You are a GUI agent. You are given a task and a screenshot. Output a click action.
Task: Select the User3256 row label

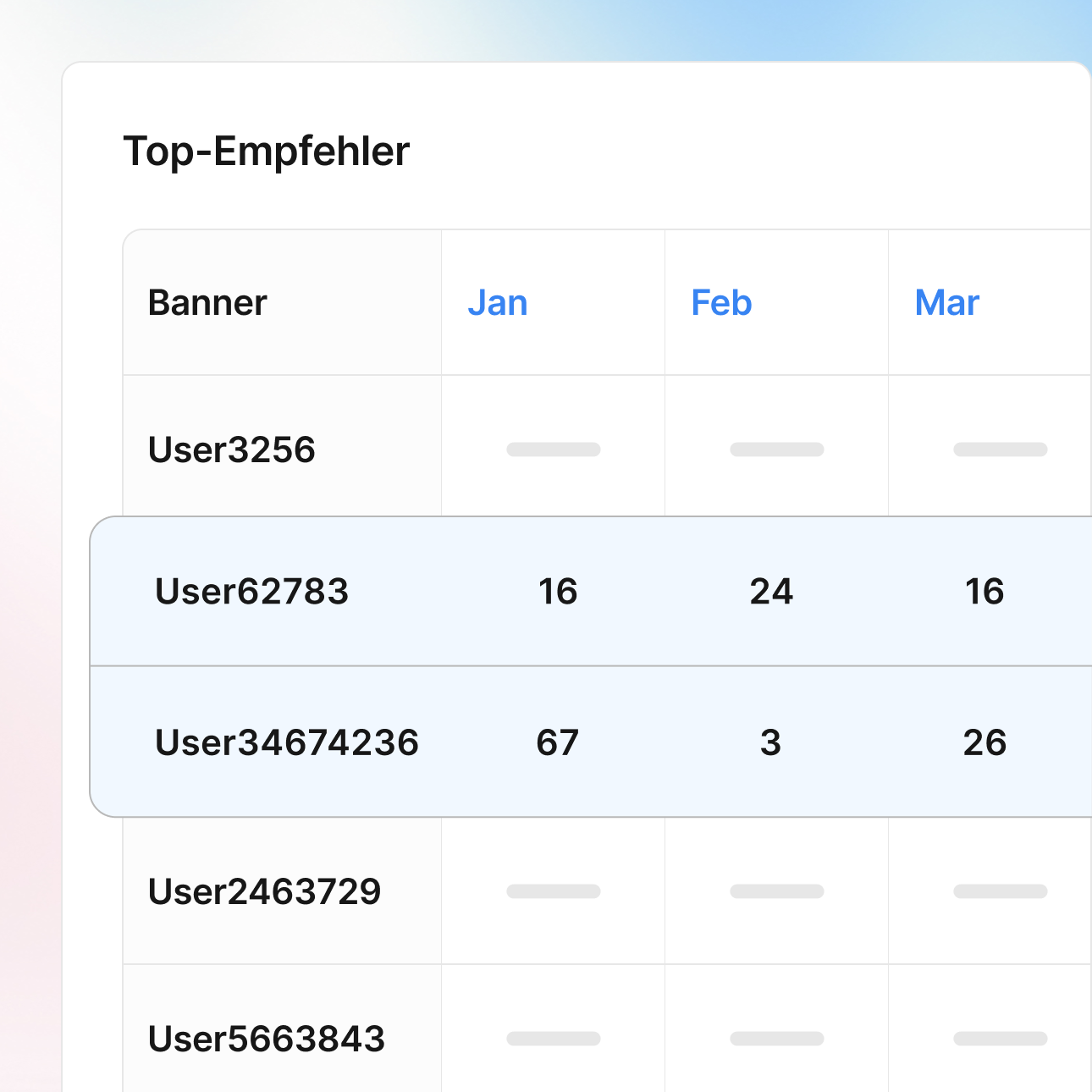pyautogui.click(x=231, y=449)
